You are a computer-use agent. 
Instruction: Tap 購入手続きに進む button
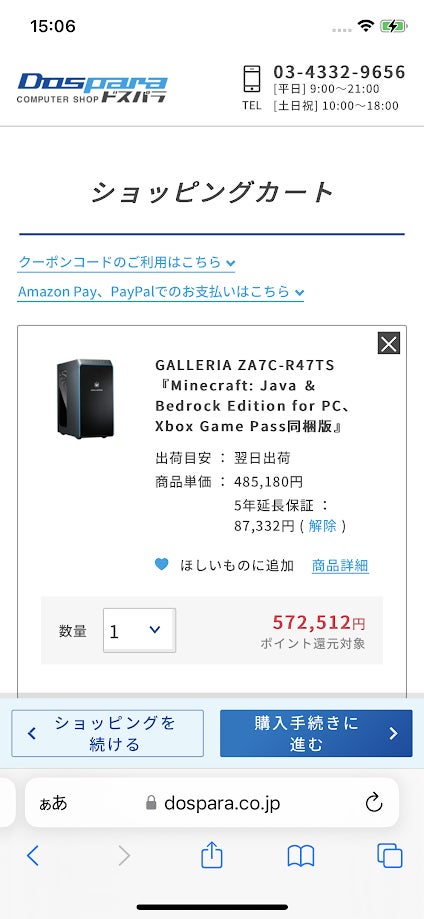[316, 733]
